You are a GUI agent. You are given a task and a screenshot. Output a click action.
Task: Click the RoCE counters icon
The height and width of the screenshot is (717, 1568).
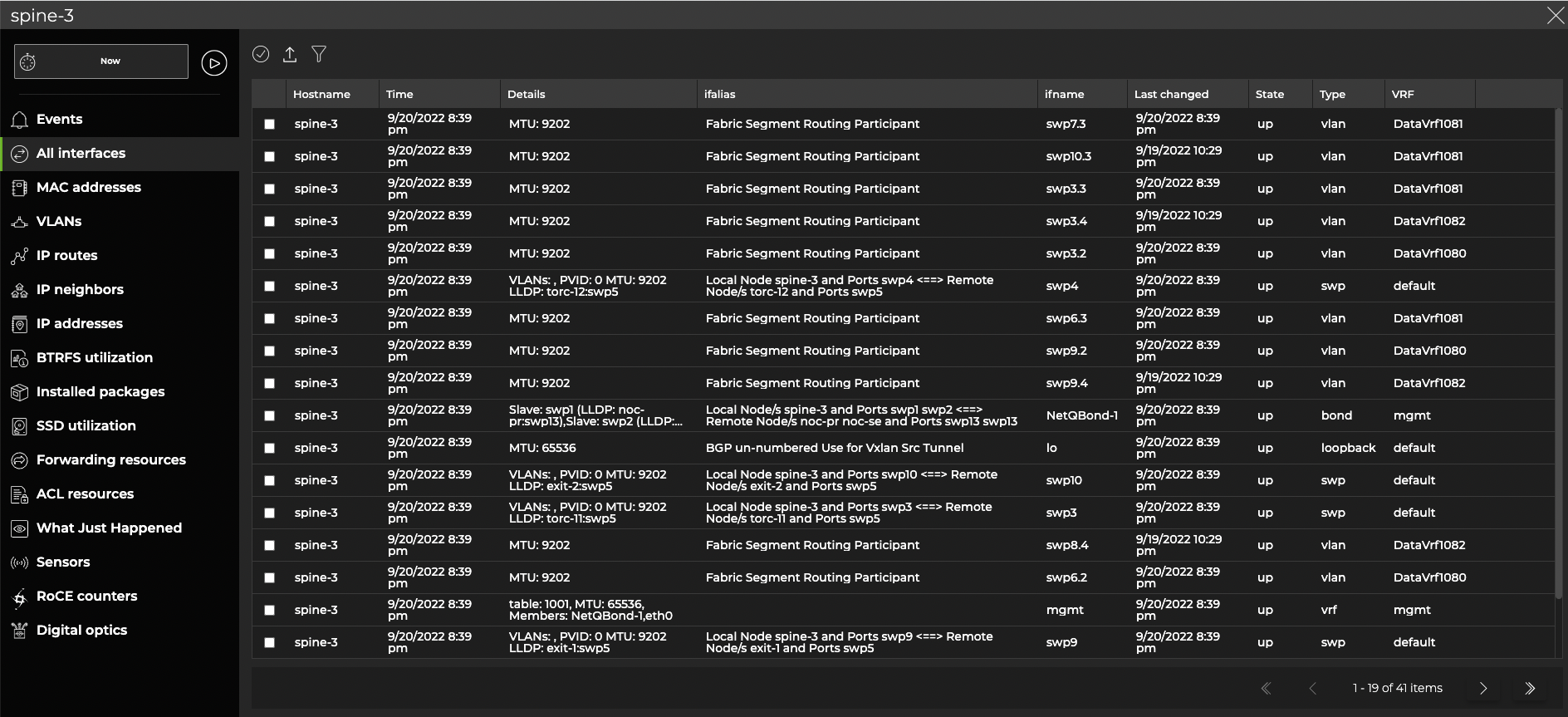[x=20, y=597]
